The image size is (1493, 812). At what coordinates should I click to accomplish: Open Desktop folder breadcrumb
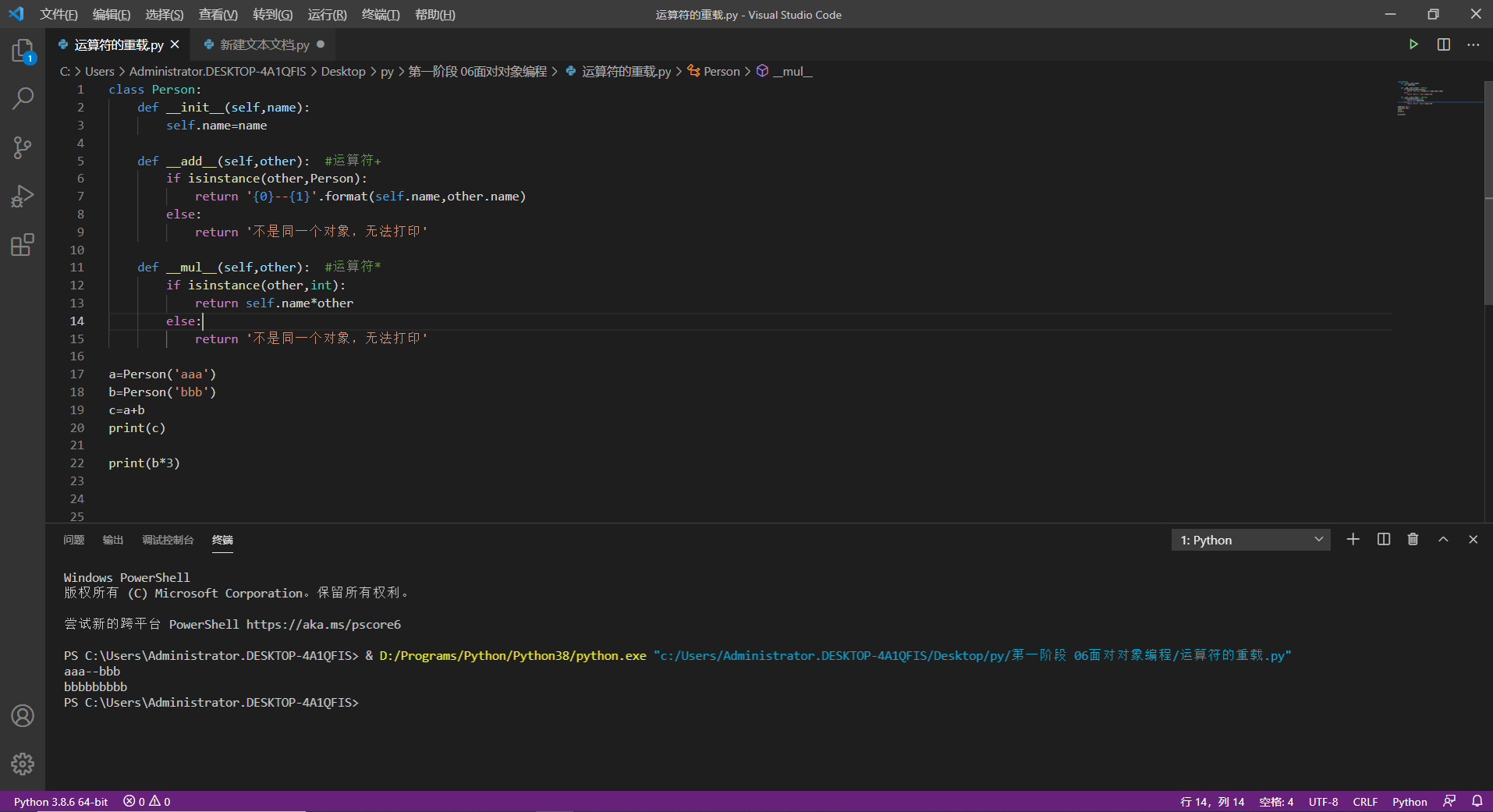click(x=343, y=71)
